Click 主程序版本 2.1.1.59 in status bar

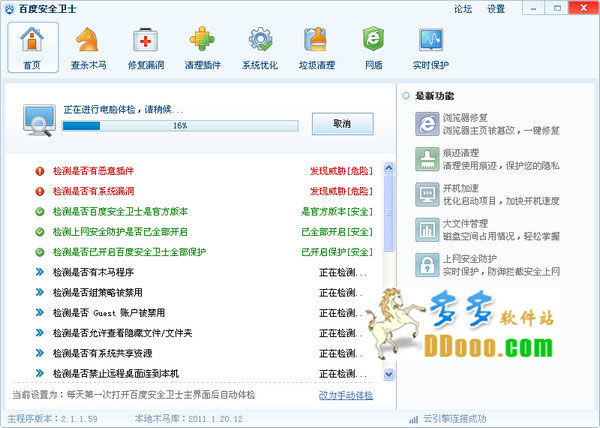(52, 419)
